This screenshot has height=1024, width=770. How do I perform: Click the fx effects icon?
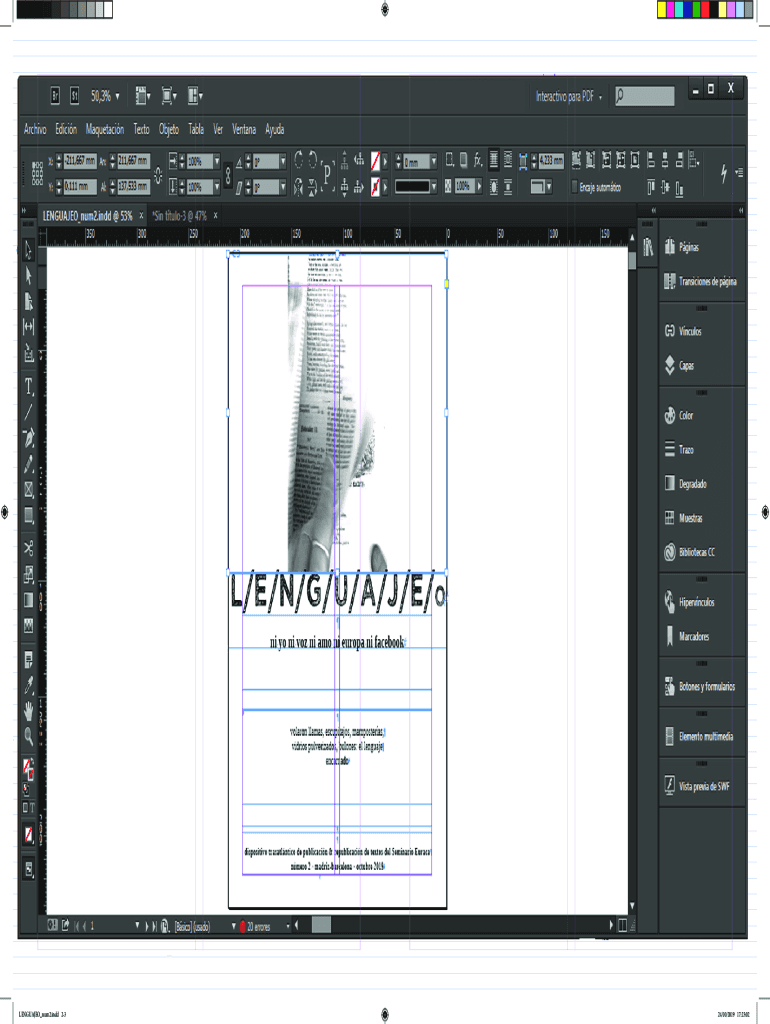[478, 160]
